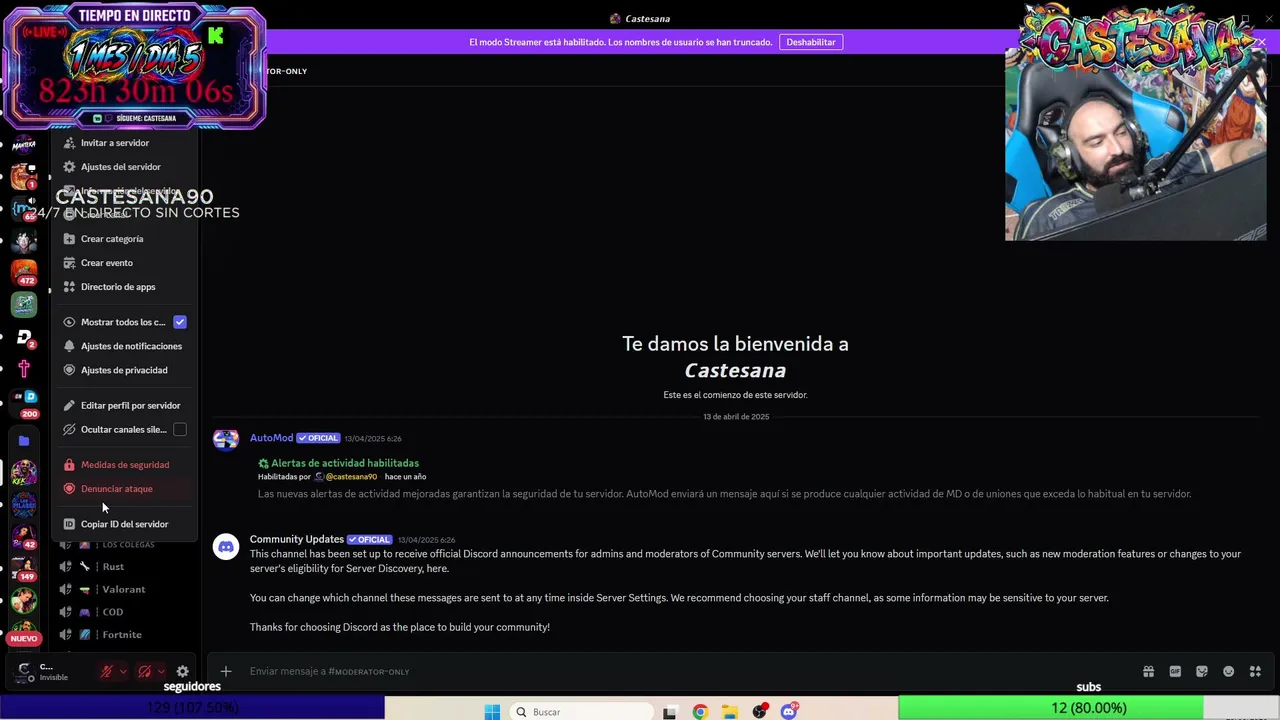1280x720 pixels.
Task: Open Medidas de seguridad menu entry
Action: pos(125,465)
